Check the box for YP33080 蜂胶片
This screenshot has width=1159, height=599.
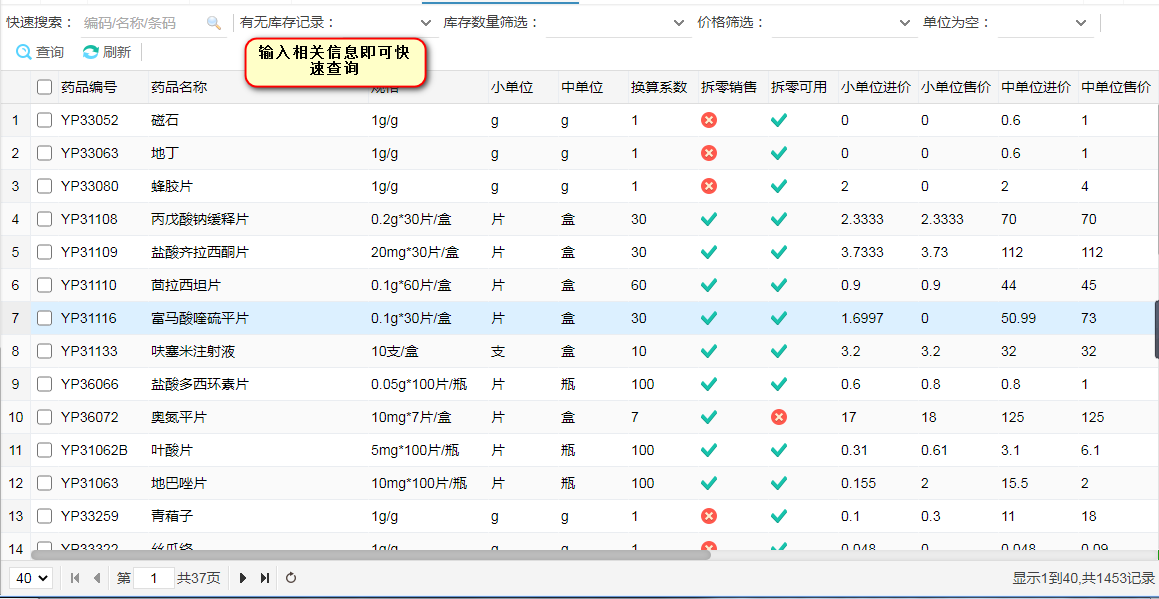pos(44,186)
